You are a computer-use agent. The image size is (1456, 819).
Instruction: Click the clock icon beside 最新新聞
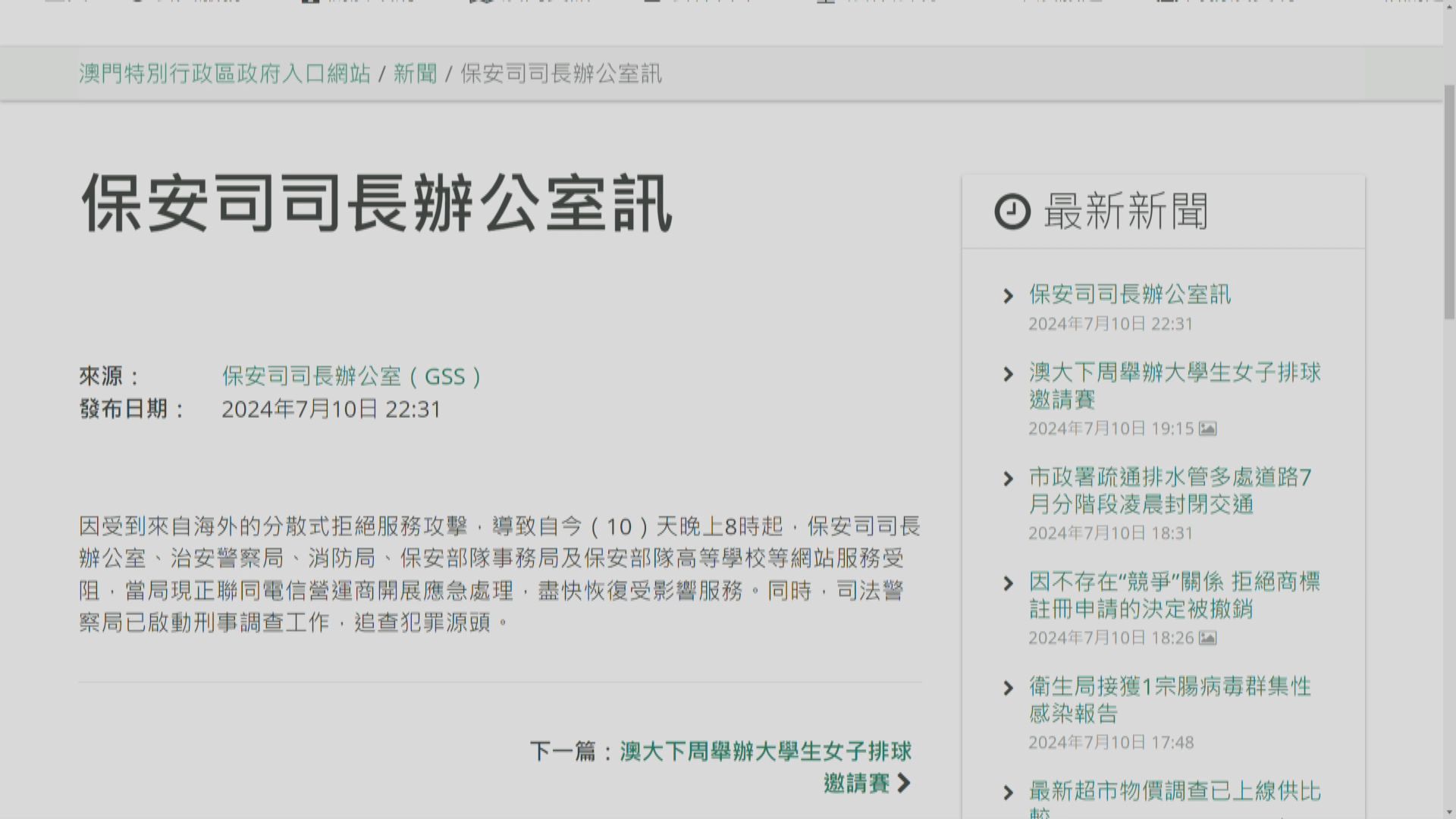point(1012,212)
